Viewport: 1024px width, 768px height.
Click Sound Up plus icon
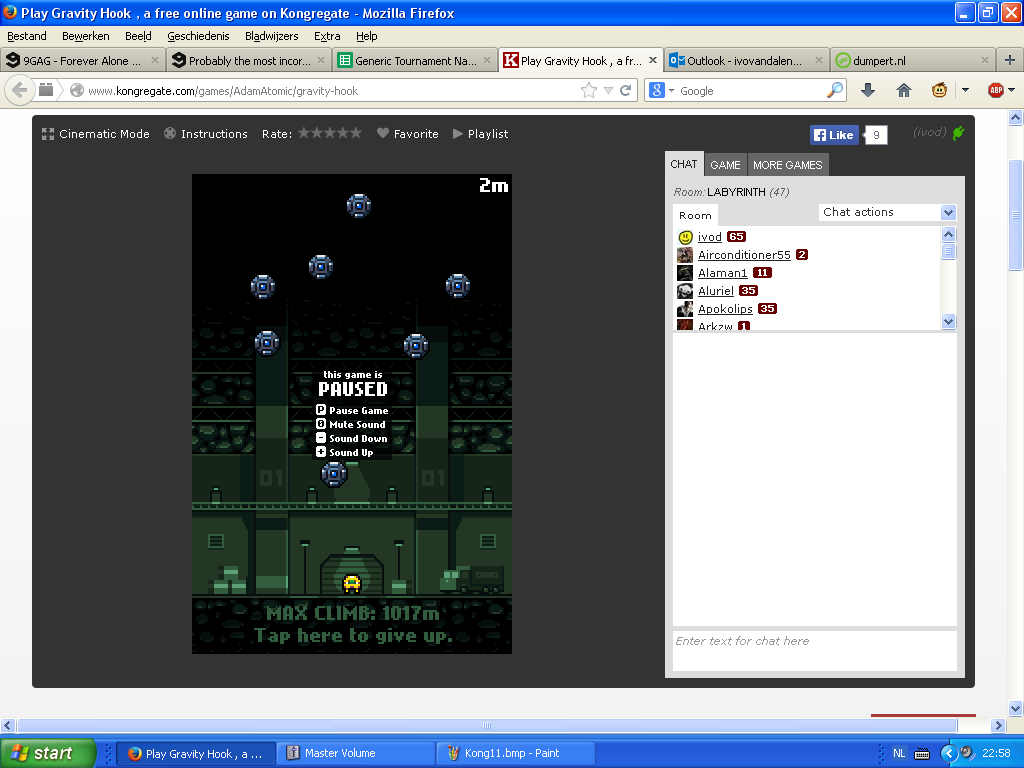[321, 452]
